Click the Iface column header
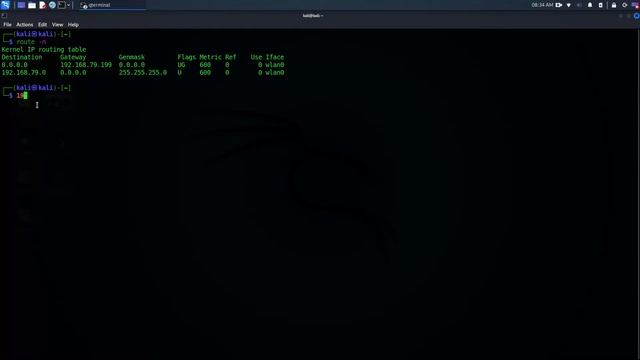The height and width of the screenshot is (360, 640). pos(275,57)
